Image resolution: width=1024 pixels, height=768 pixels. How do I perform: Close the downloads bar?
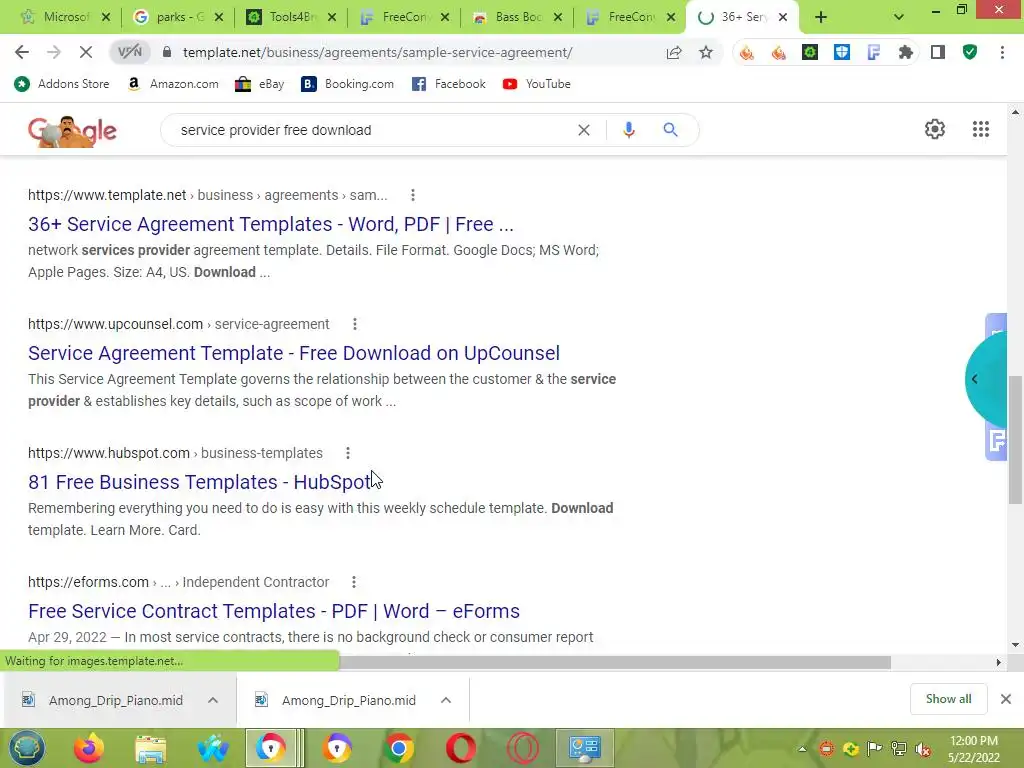point(1006,699)
